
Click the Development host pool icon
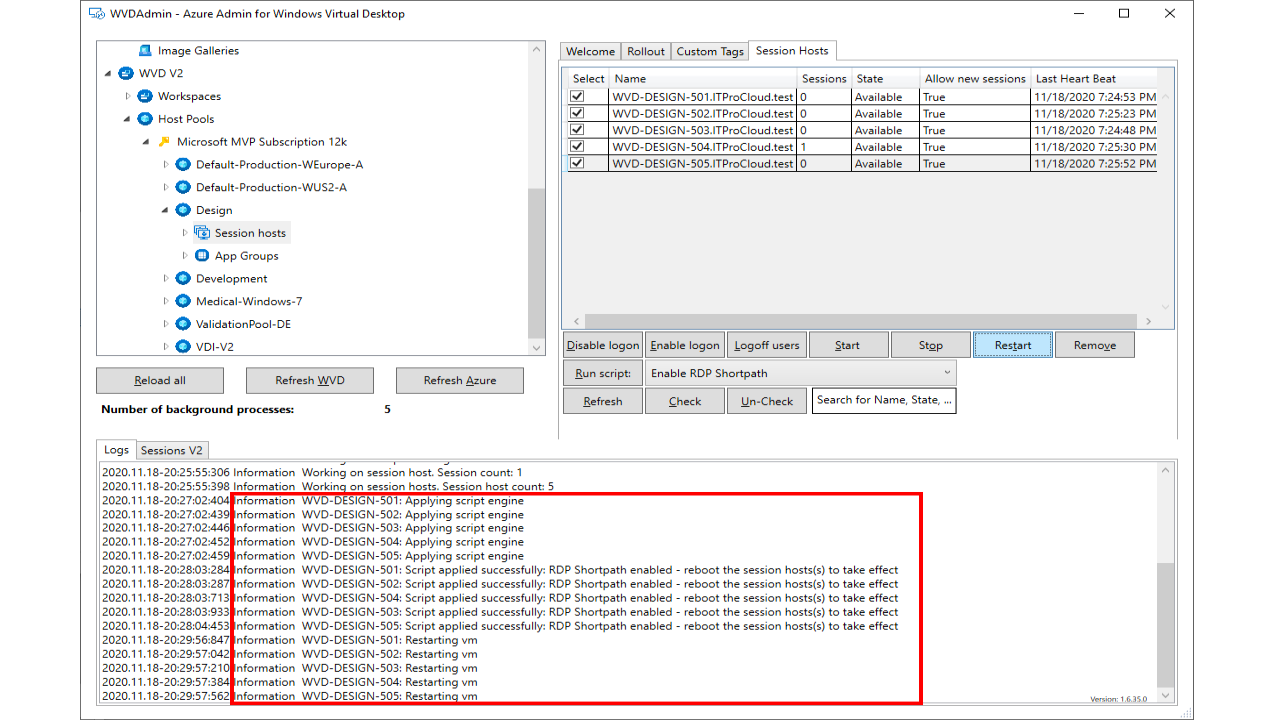tap(183, 278)
